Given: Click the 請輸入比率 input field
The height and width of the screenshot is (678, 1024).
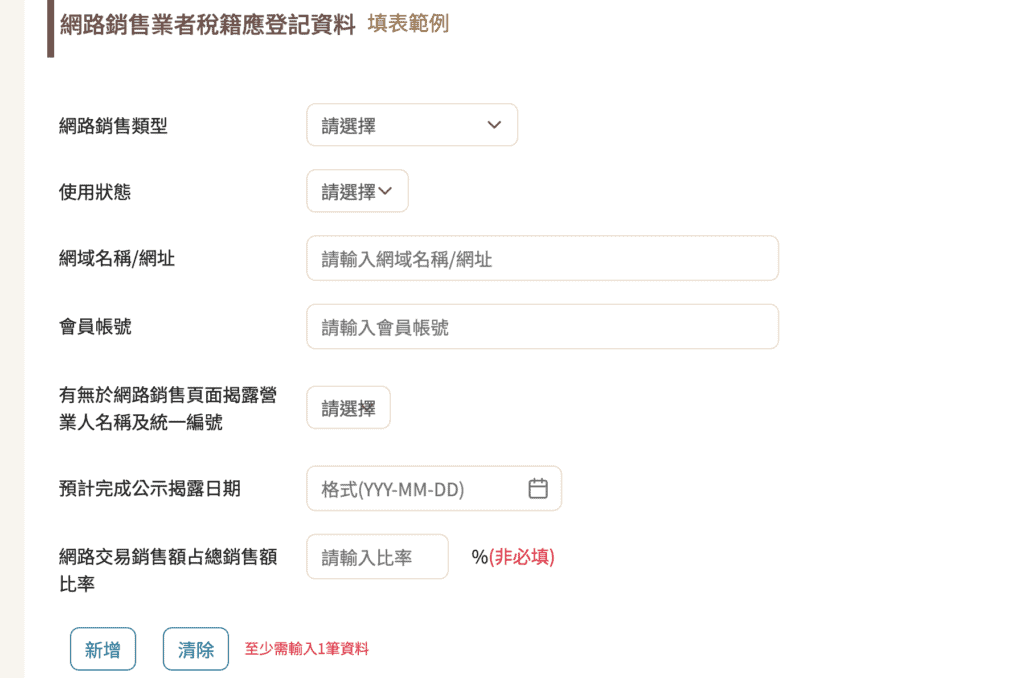Looking at the screenshot, I should [377, 557].
